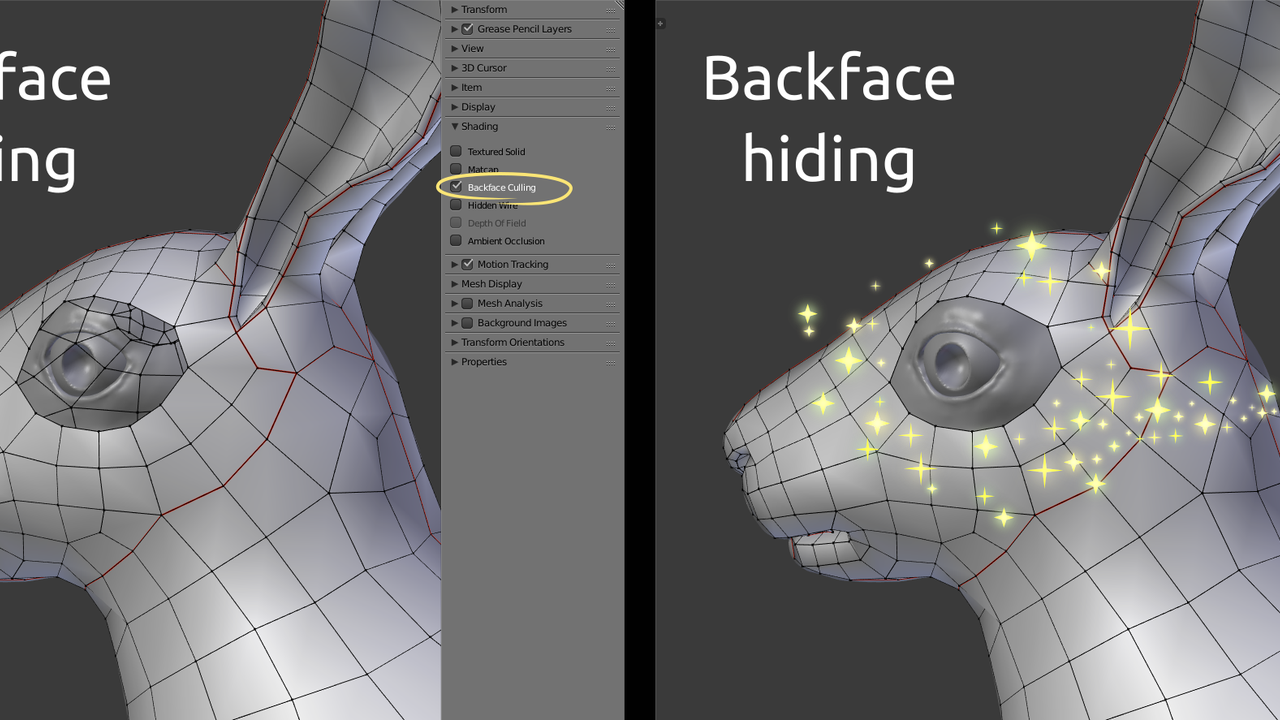Turn on Ambient Occlusion shading
This screenshot has height=720, width=1280.
[456, 241]
